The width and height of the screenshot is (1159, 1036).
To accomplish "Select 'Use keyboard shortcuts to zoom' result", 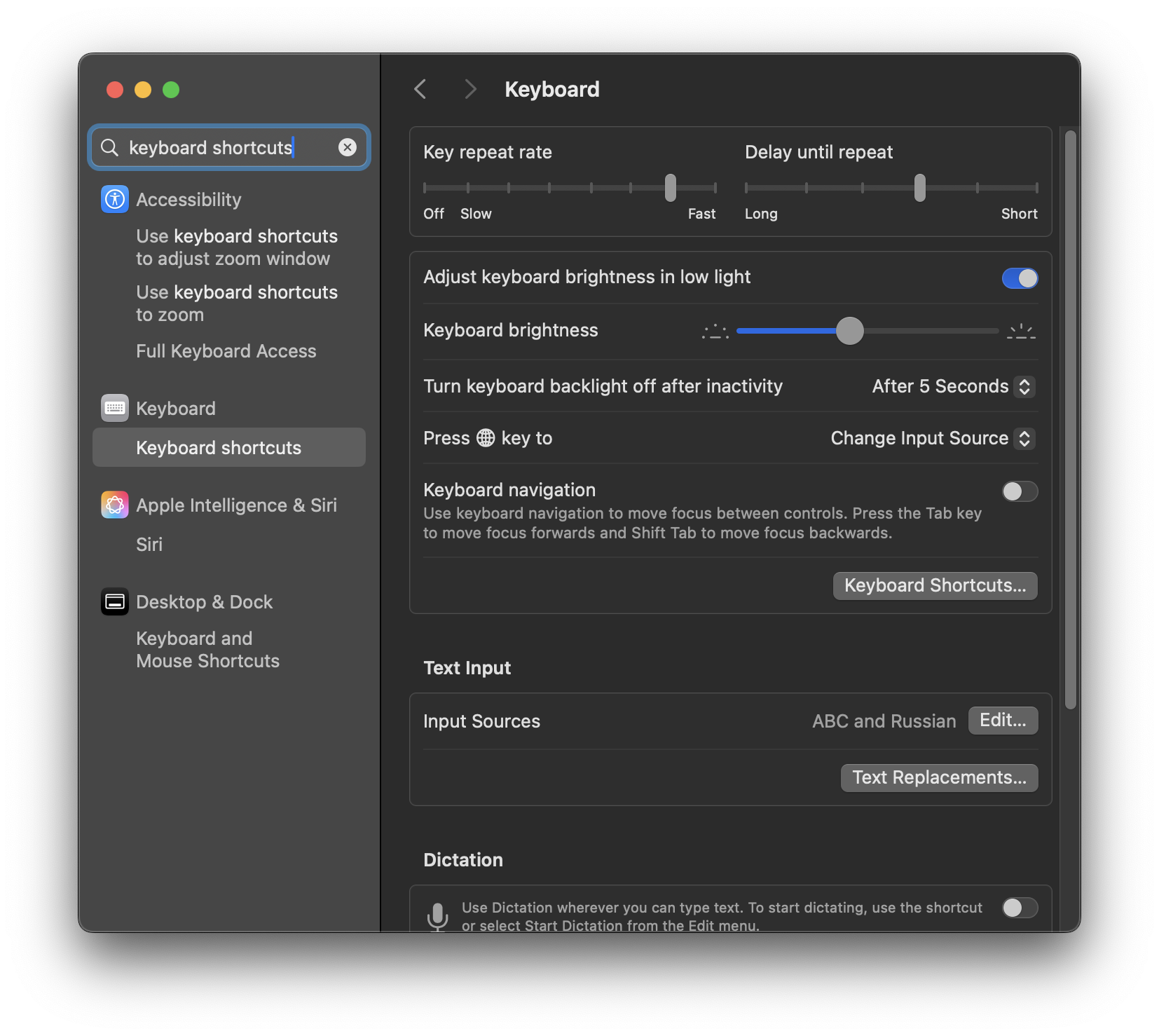I will pyautogui.click(x=237, y=304).
